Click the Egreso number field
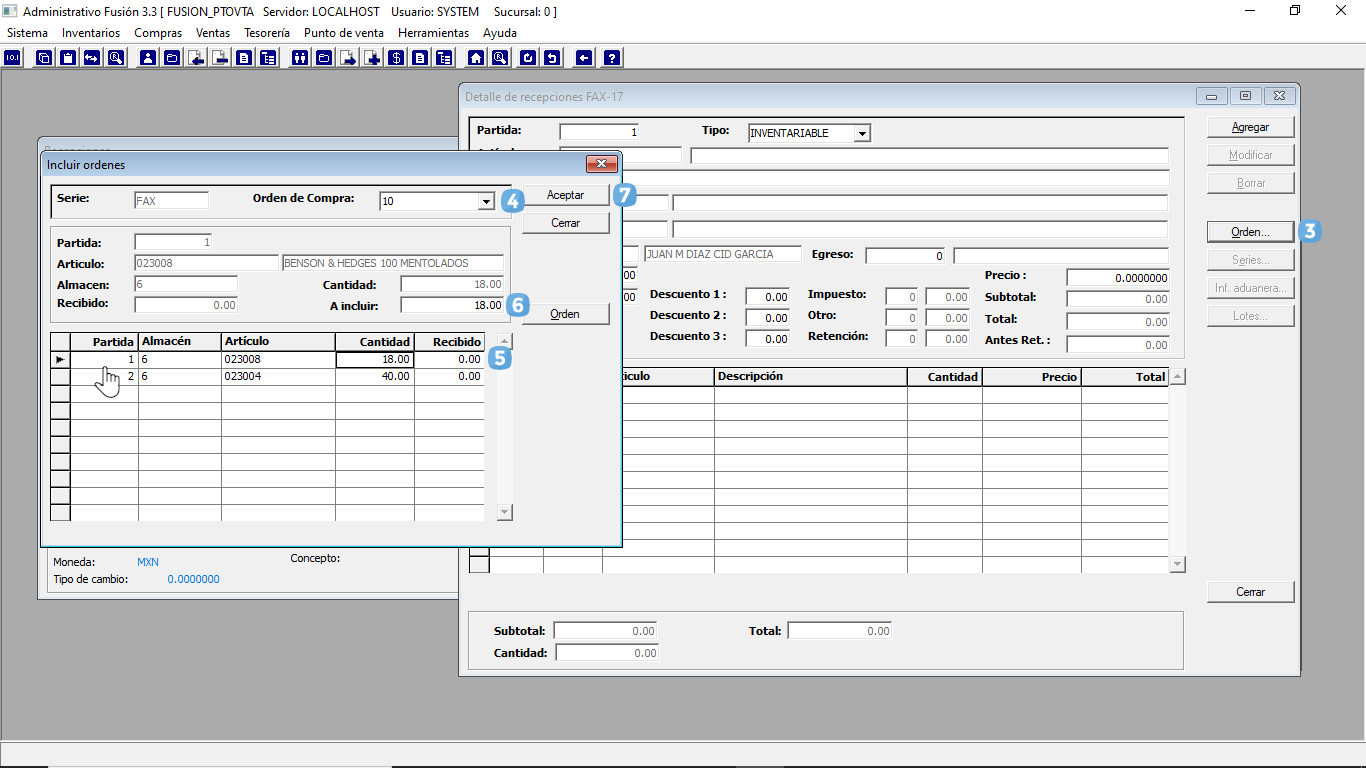Viewport: 1366px width, 768px height. [906, 256]
